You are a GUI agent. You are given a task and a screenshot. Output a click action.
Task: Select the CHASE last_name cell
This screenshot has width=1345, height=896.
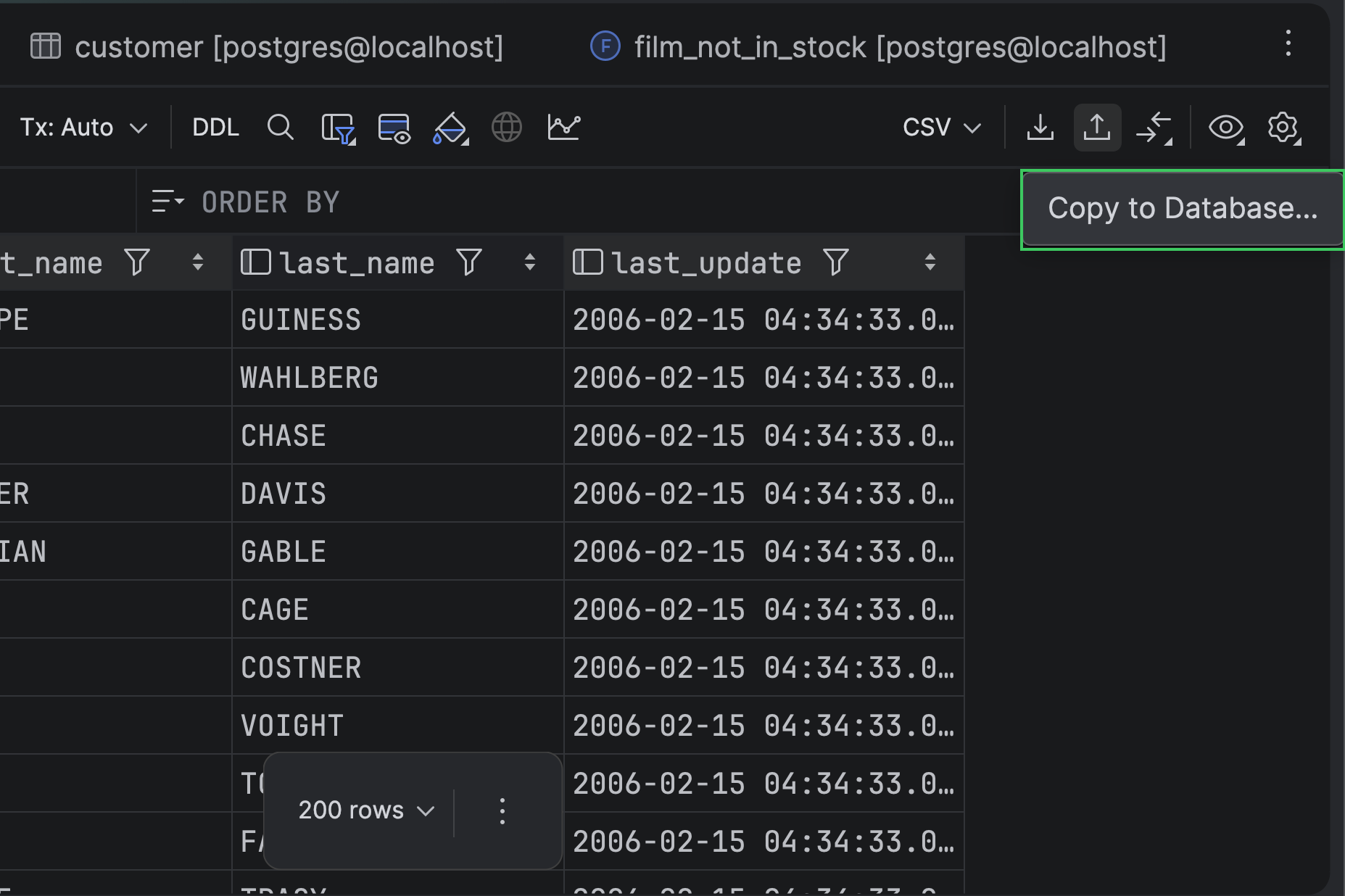(x=398, y=436)
